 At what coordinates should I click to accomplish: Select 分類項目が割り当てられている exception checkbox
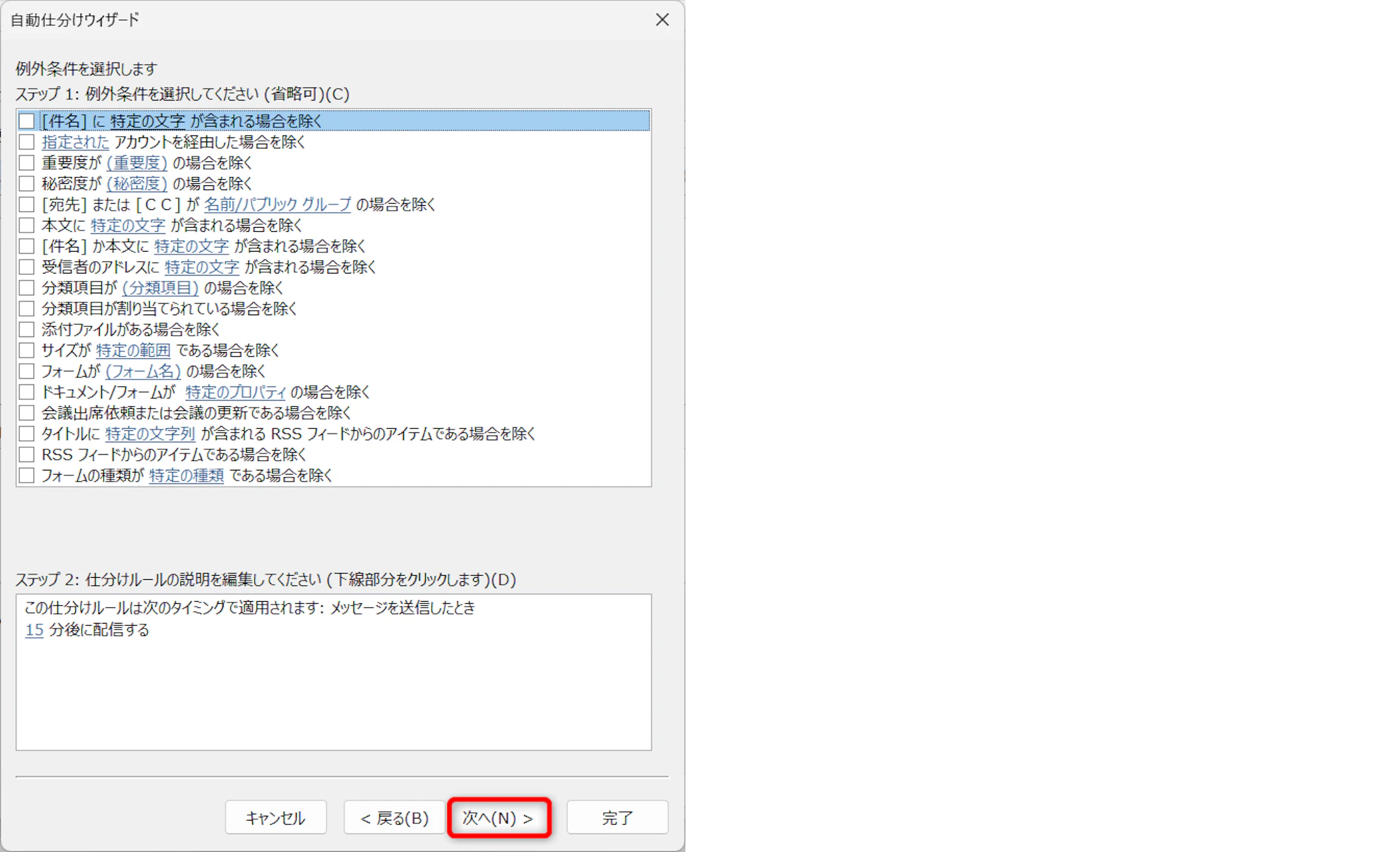27,308
